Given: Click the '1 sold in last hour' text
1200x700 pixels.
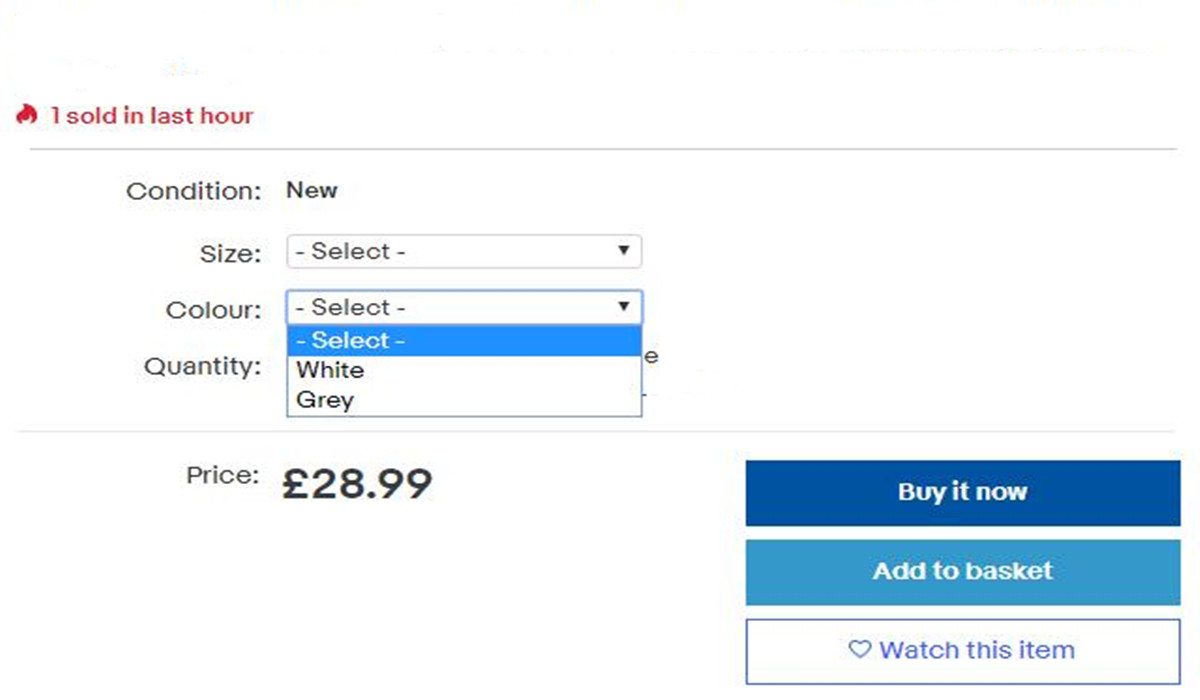Looking at the screenshot, I should point(152,116).
